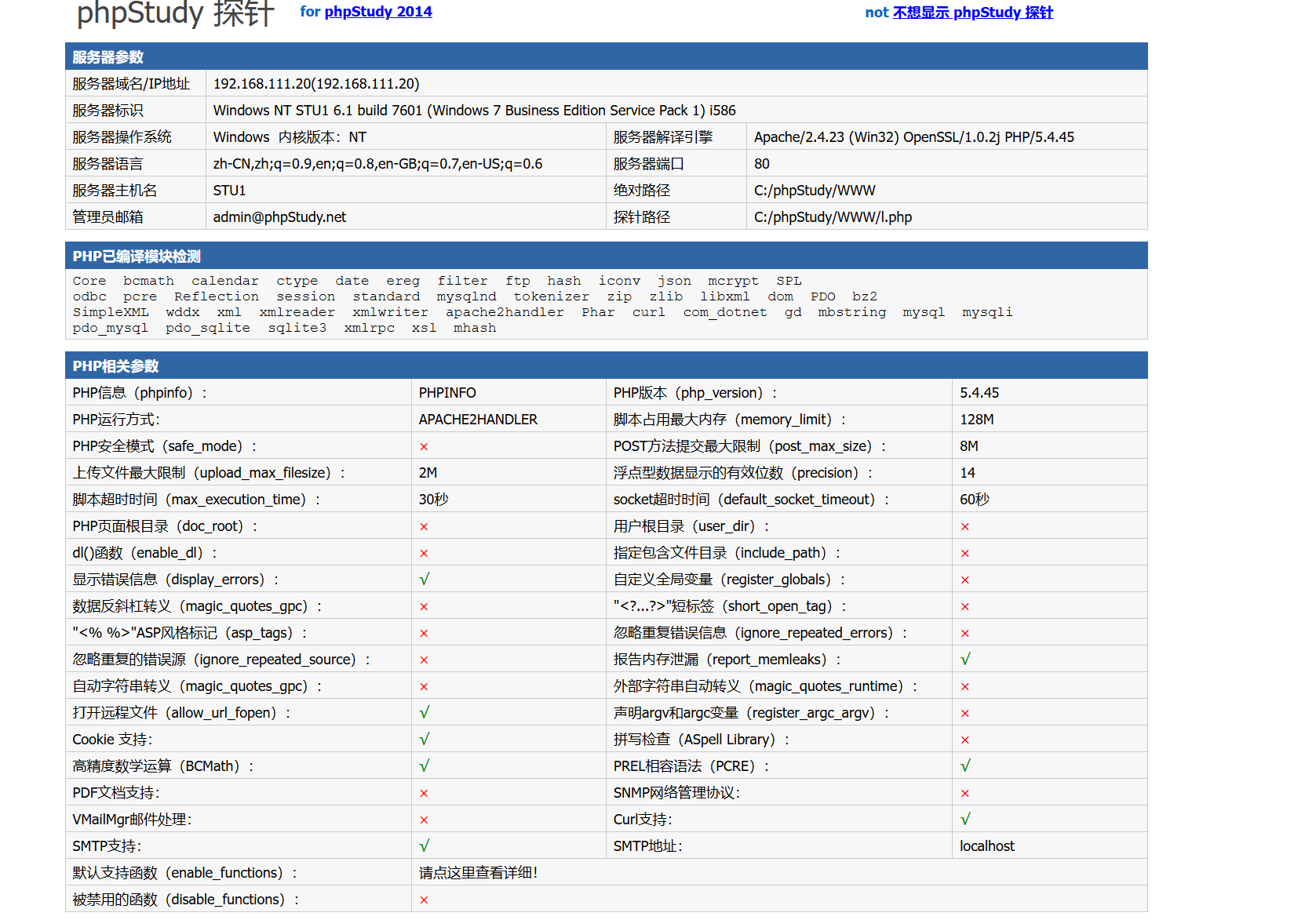Click the √ mark for allow_url_fopen
The image size is (1316, 920).
pyautogui.click(x=424, y=713)
